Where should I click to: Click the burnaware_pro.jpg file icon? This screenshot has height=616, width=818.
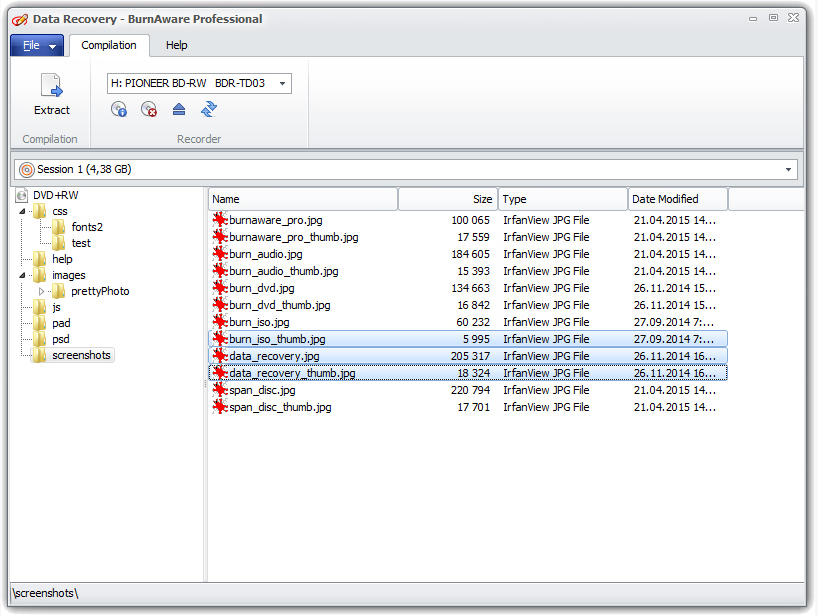click(x=220, y=220)
